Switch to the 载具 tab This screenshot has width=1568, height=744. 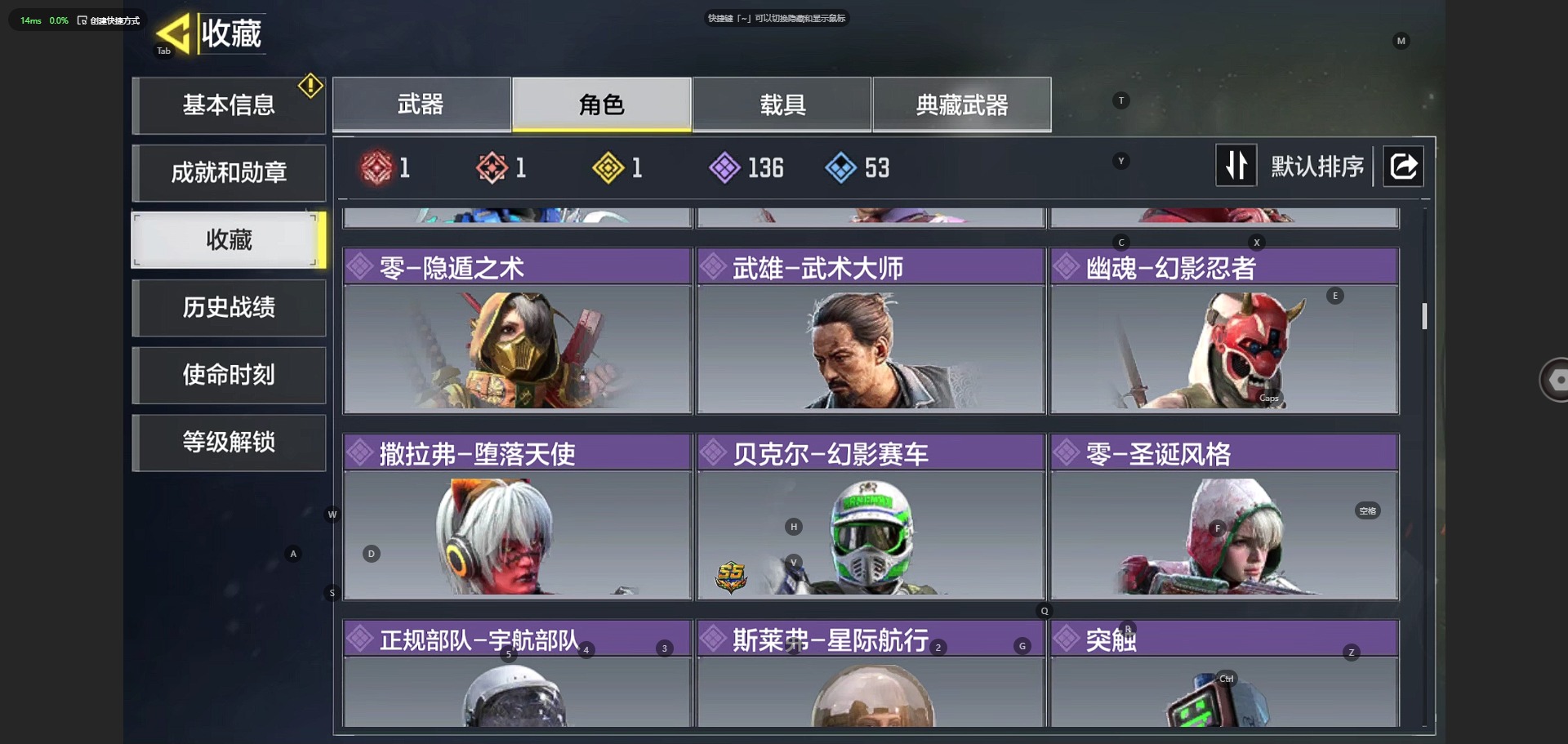pos(782,105)
